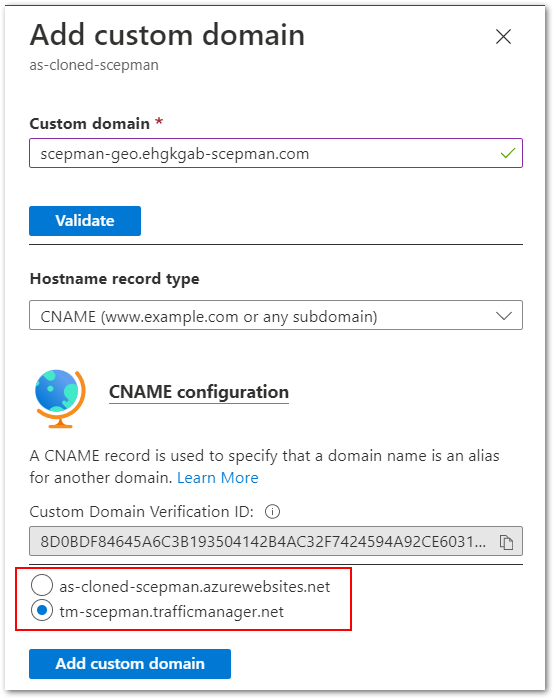Click the Add custom domain panel title
The image size is (554, 699).
click(x=167, y=35)
